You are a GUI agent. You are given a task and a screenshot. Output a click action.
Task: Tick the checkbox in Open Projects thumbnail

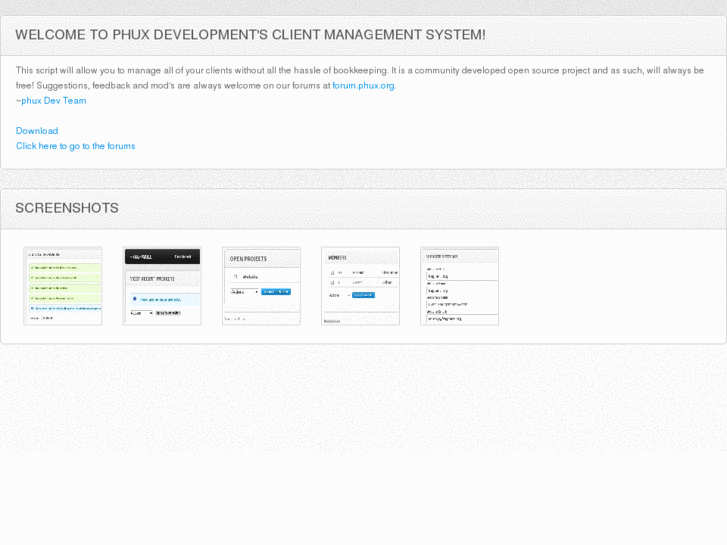coord(234,276)
